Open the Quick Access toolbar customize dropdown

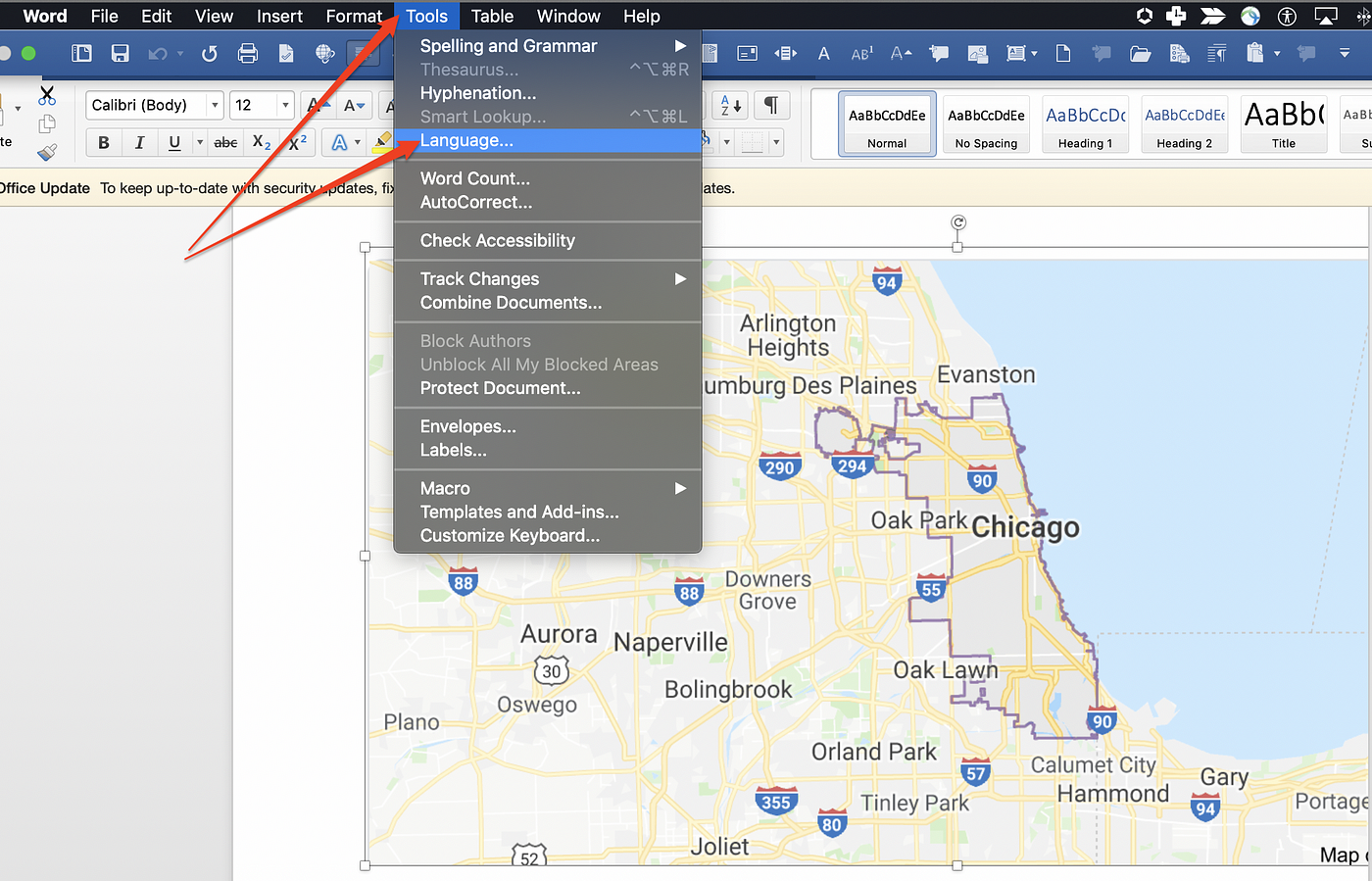point(1345,53)
